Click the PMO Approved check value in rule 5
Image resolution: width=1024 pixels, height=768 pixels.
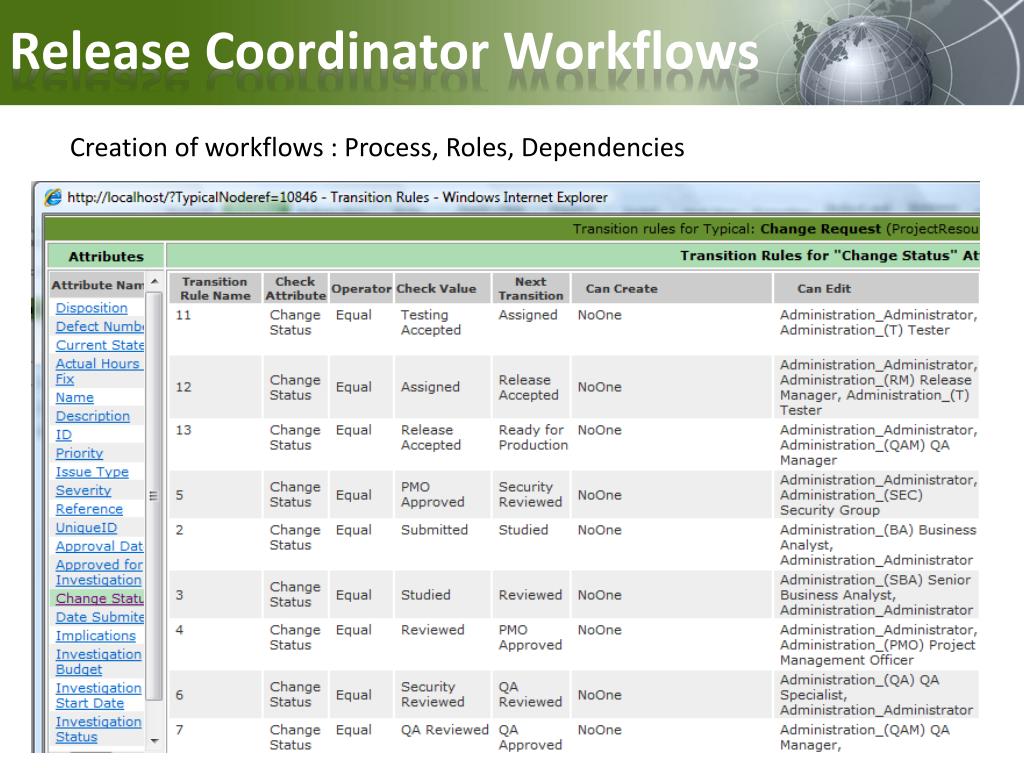[x=433, y=494]
